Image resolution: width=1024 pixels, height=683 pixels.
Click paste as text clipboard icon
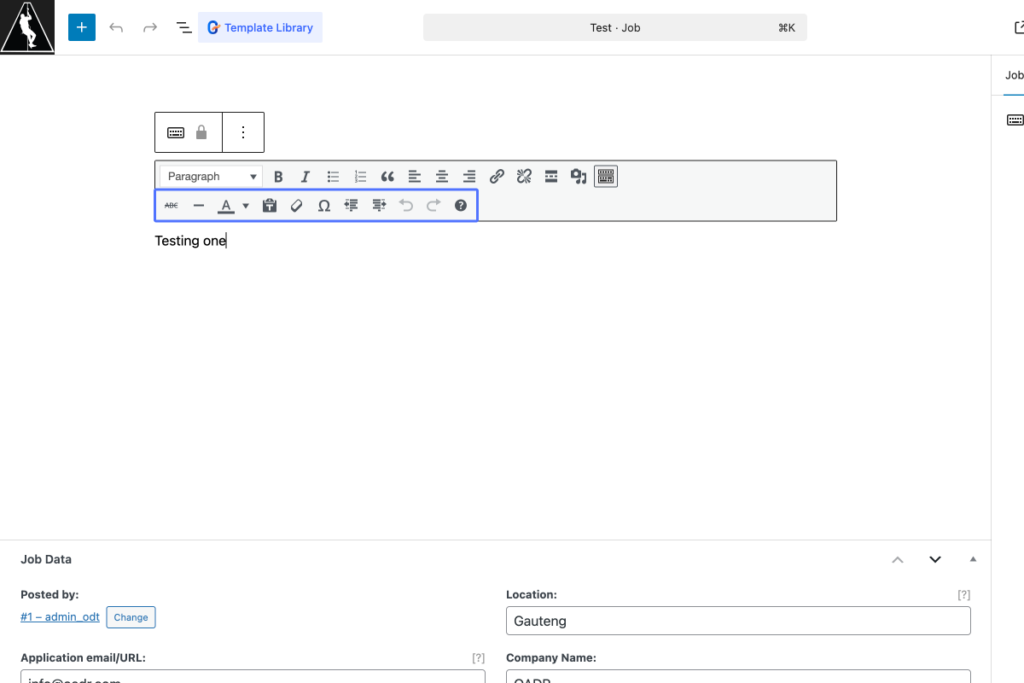[x=269, y=206]
